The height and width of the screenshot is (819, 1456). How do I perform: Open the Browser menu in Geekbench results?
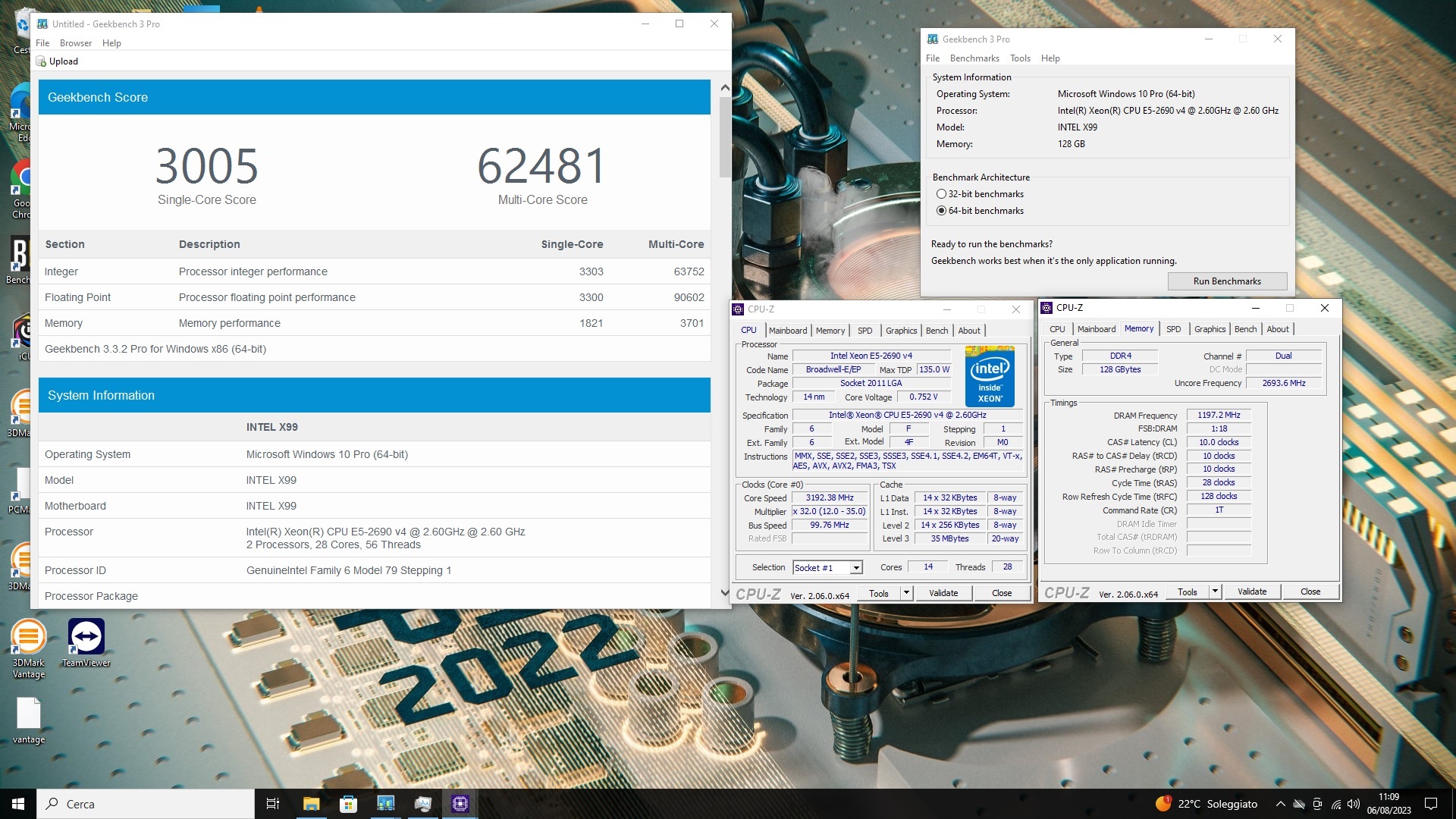click(76, 43)
